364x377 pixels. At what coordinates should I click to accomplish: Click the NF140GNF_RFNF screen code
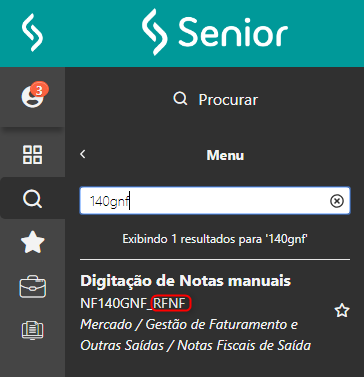135,303
